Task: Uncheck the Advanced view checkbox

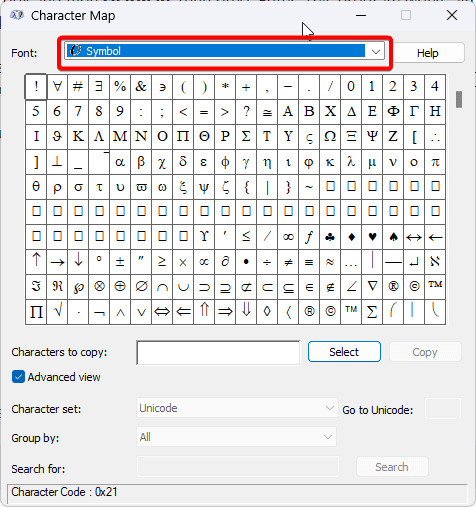Action: coord(18,377)
